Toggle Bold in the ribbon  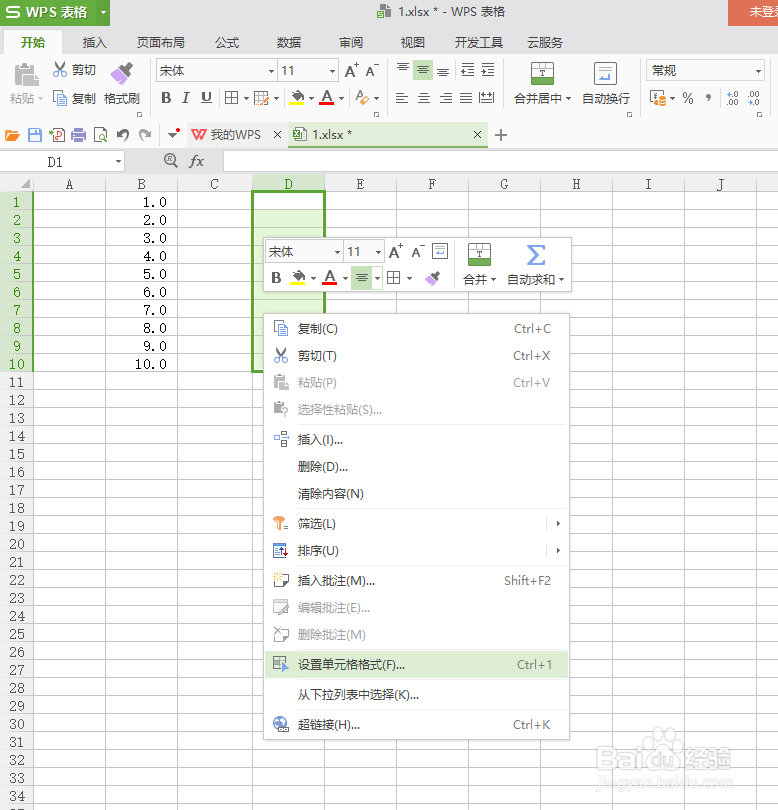click(166, 98)
